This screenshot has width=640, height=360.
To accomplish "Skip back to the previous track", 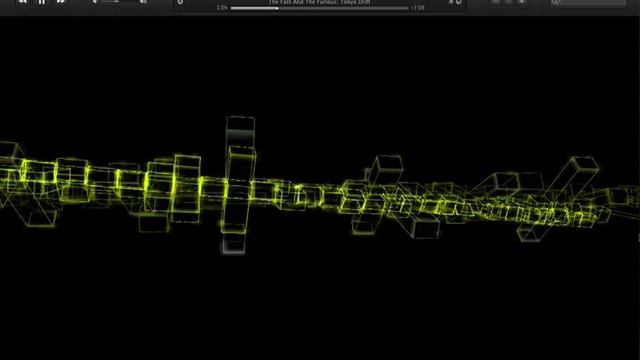I will [x=22, y=2].
